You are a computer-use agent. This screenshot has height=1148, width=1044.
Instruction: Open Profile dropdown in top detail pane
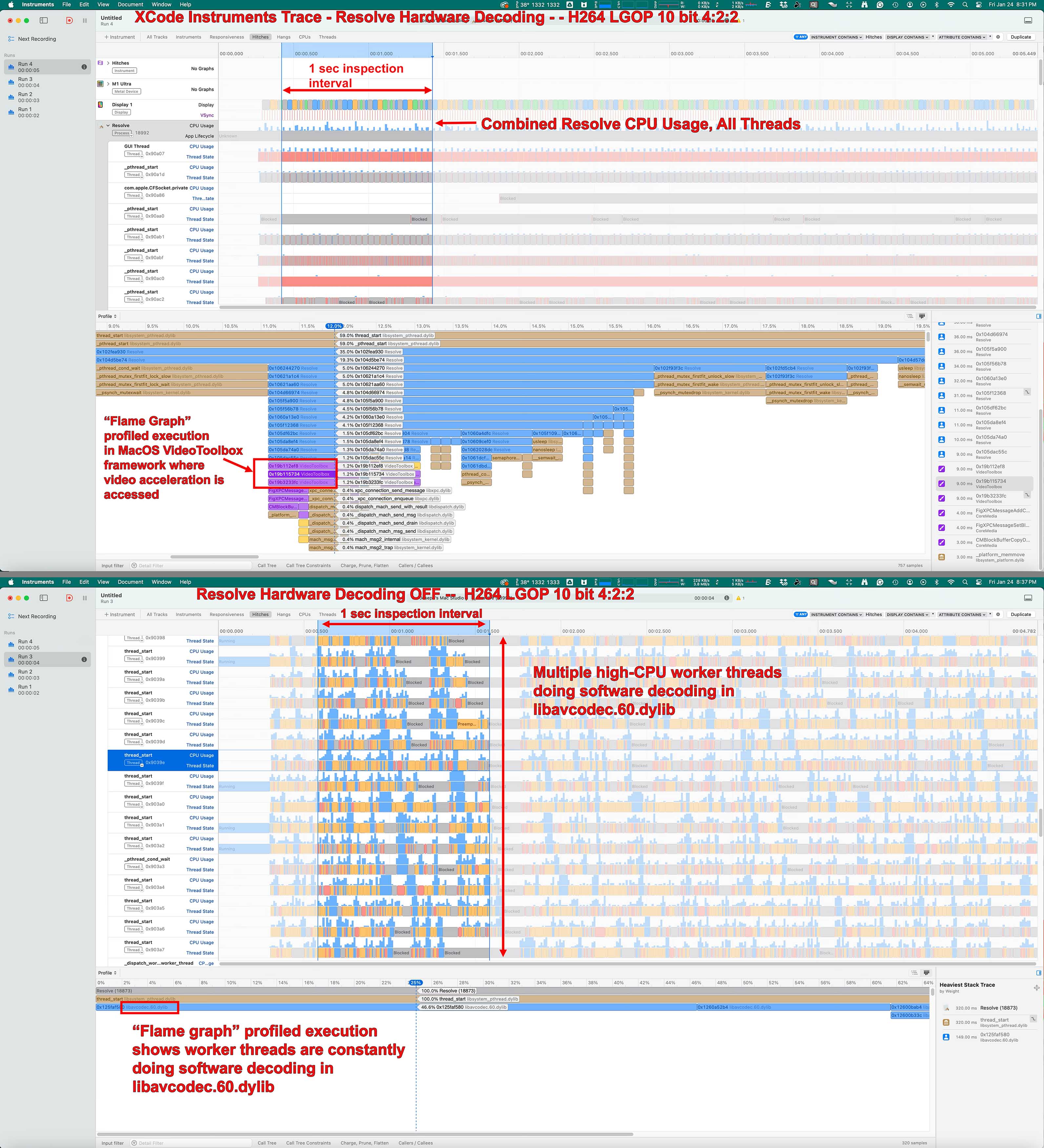(x=107, y=316)
